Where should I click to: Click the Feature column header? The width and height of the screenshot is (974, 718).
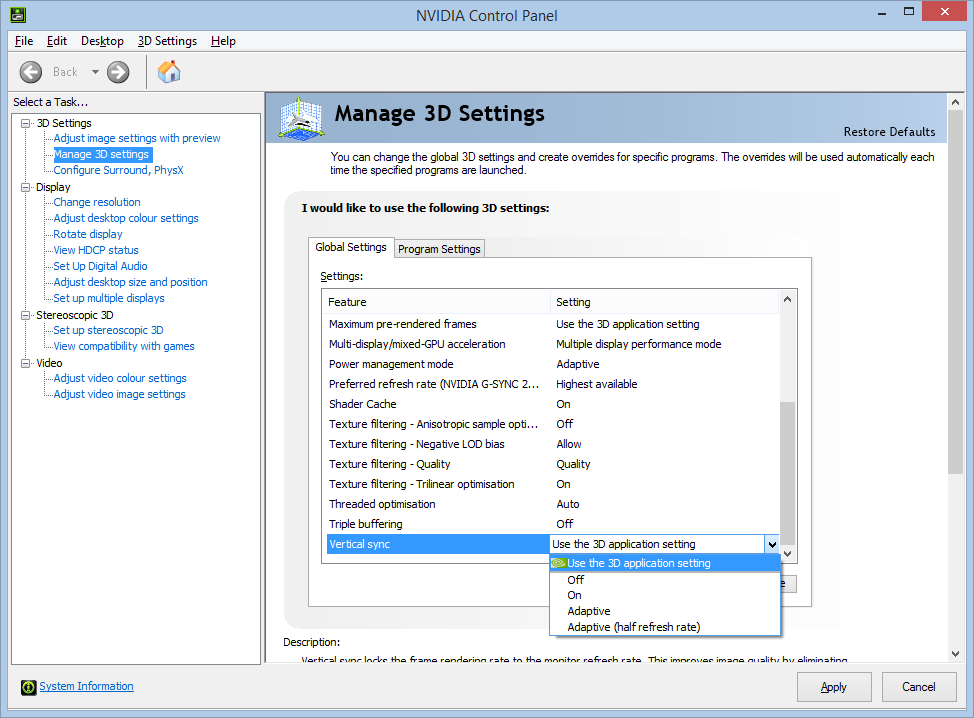(x=437, y=302)
